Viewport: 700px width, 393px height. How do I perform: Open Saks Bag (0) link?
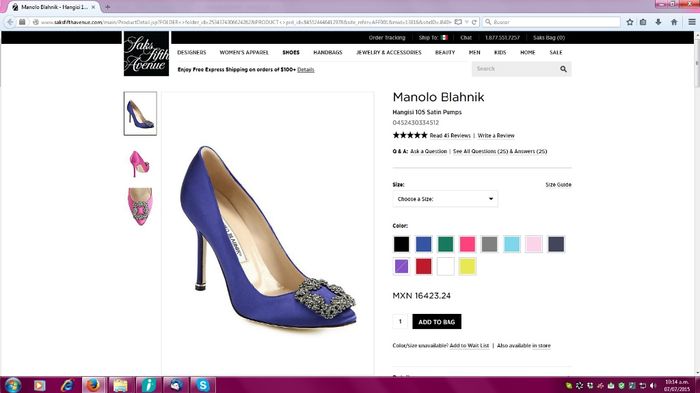click(x=549, y=38)
